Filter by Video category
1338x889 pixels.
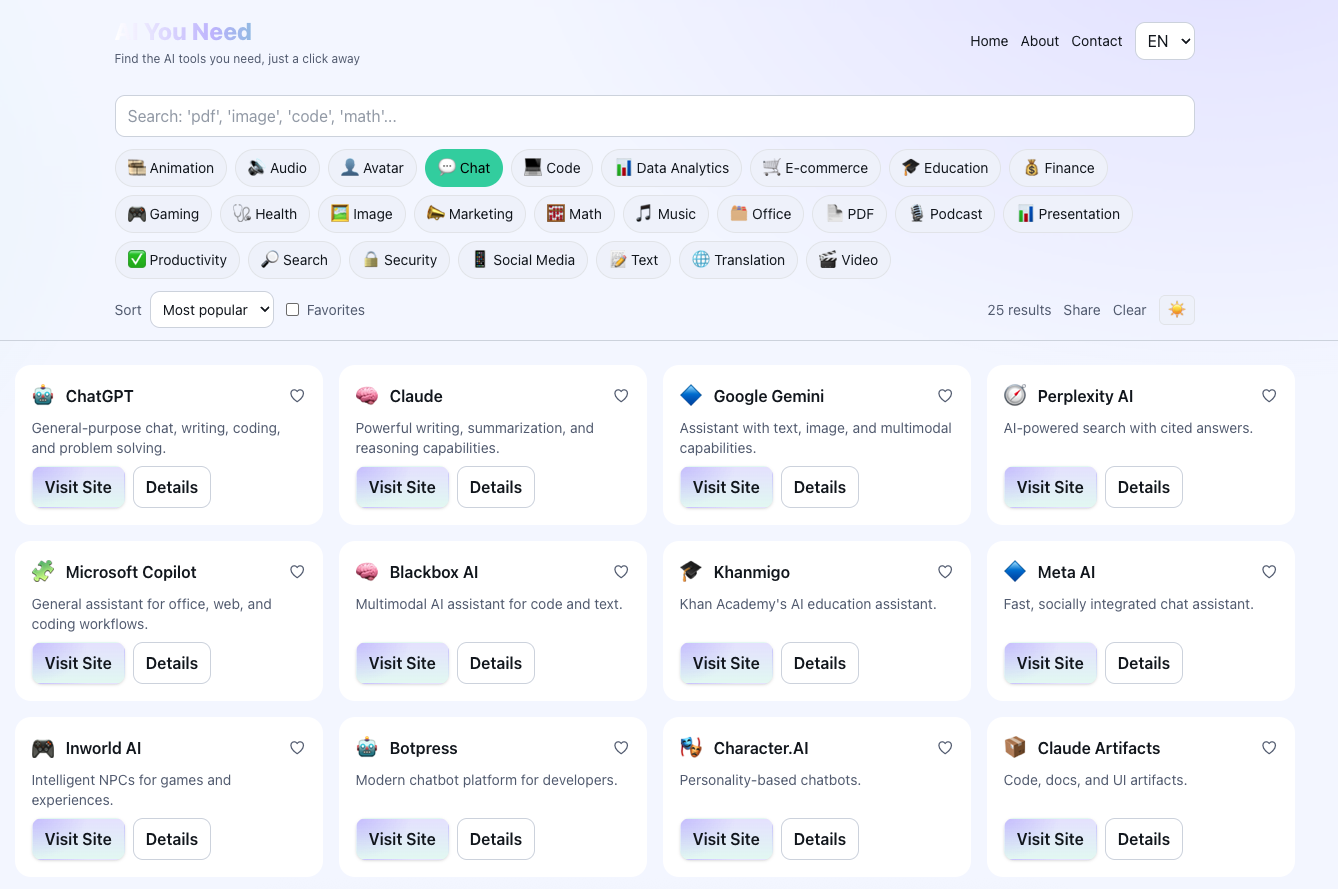848,260
